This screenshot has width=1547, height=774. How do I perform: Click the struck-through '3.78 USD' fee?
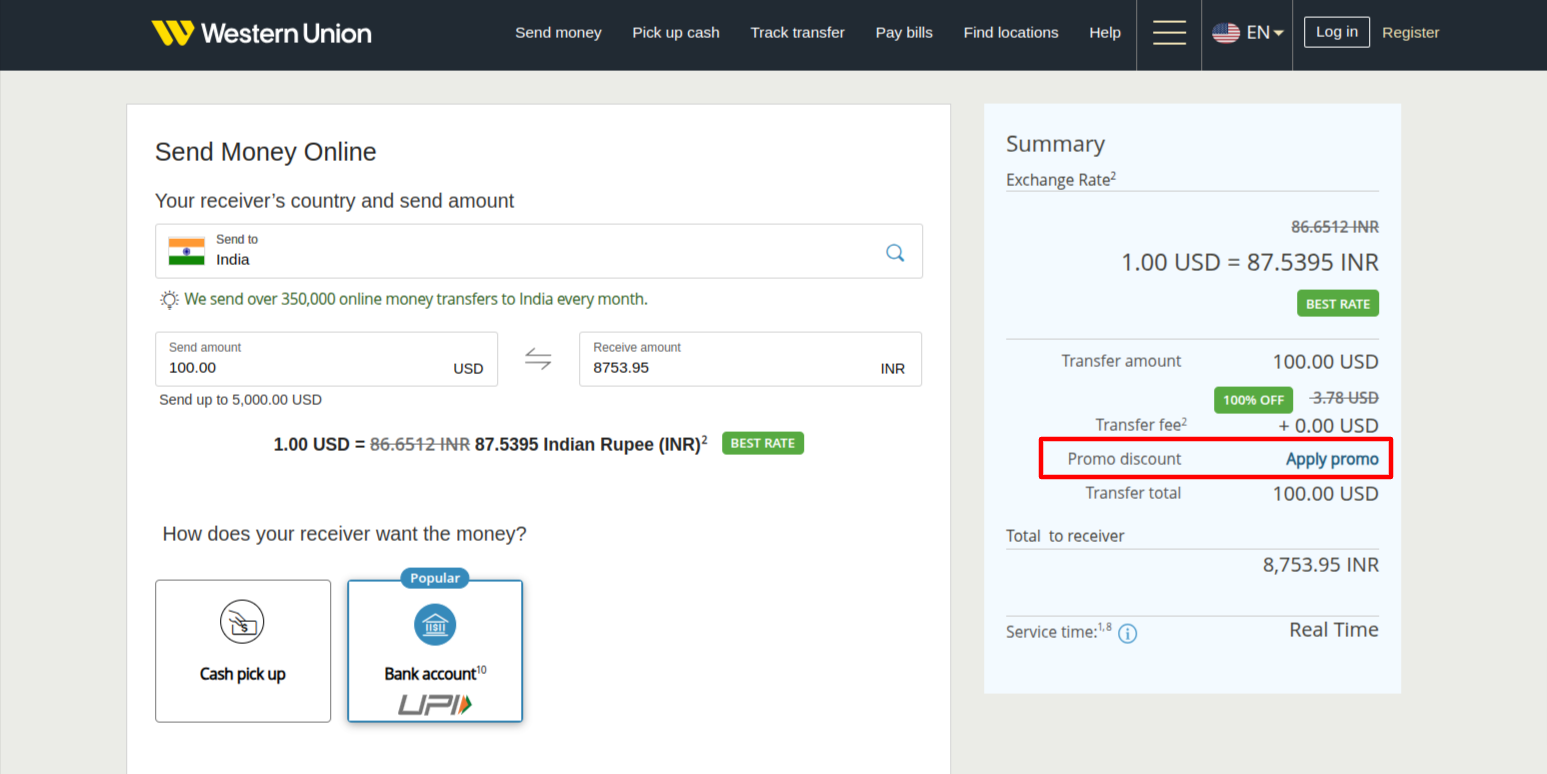(1345, 397)
